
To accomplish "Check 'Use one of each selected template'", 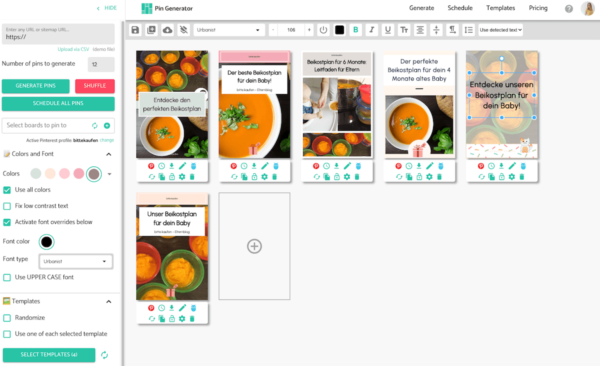I will tap(7, 334).
